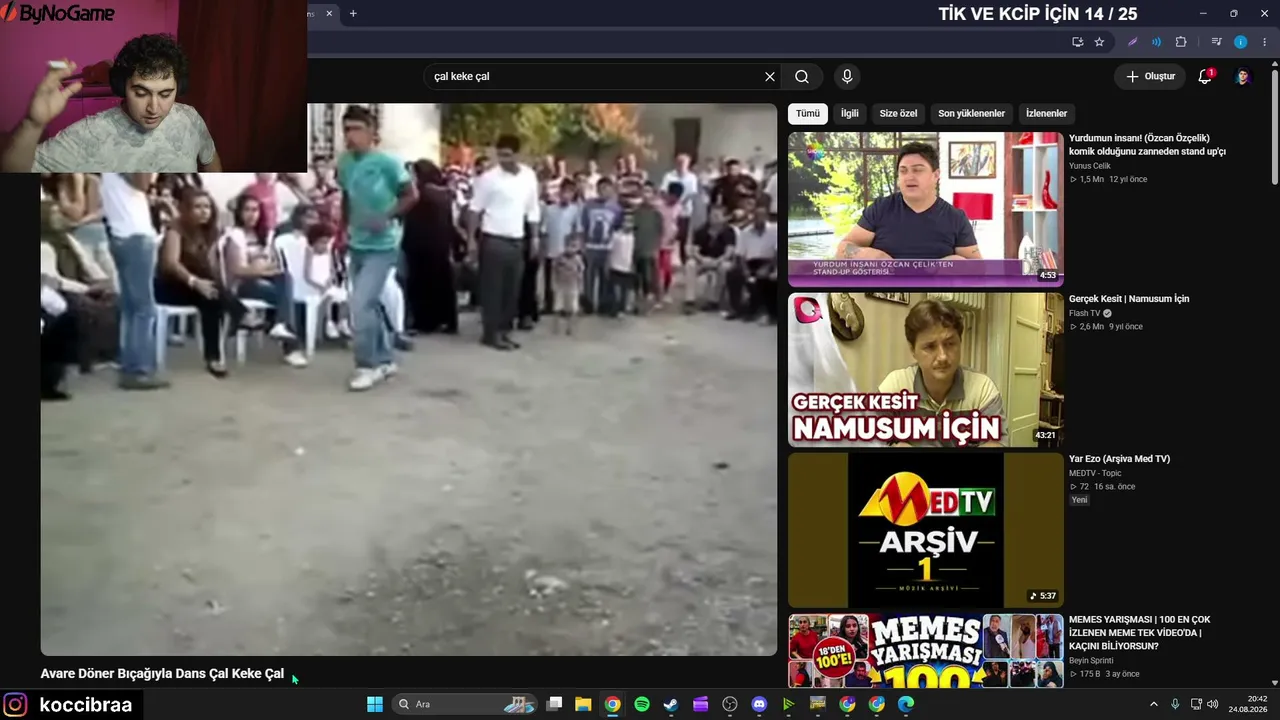Viewport: 1280px width, 720px height.
Task: Bookmark this page with the star icon
Action: coord(1099,42)
